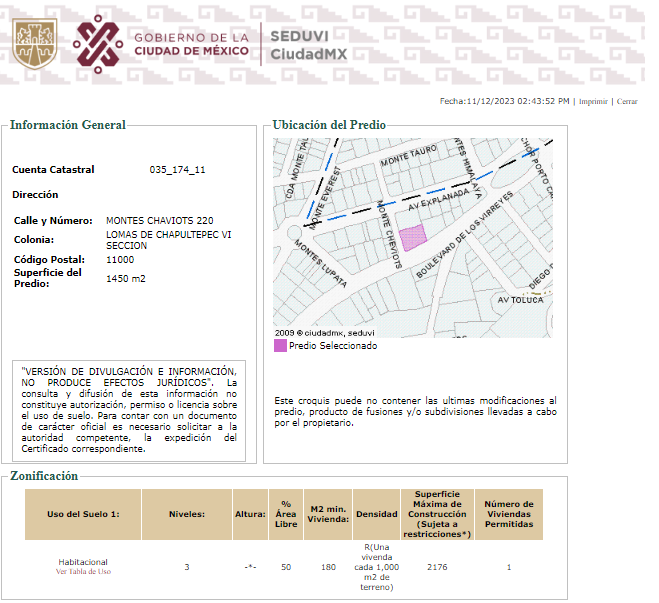Click the Av Explanada label on map
Screen dimensions: 659x603
click(x=438, y=200)
